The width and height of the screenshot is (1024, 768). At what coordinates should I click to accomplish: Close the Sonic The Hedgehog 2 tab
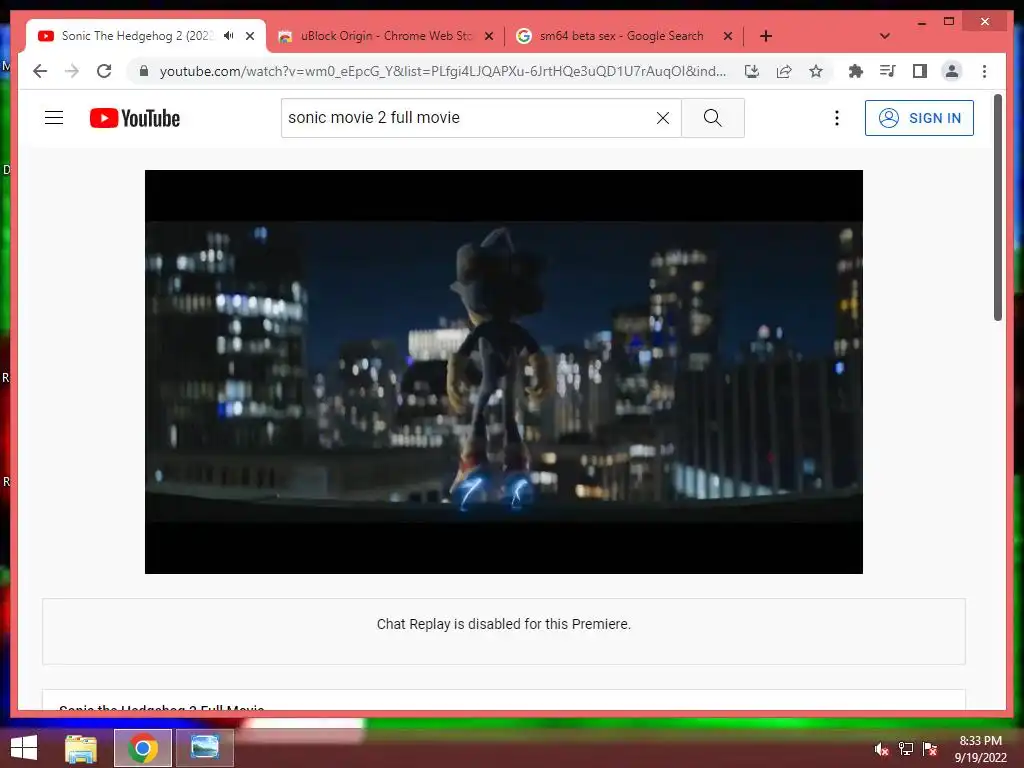pos(249,36)
